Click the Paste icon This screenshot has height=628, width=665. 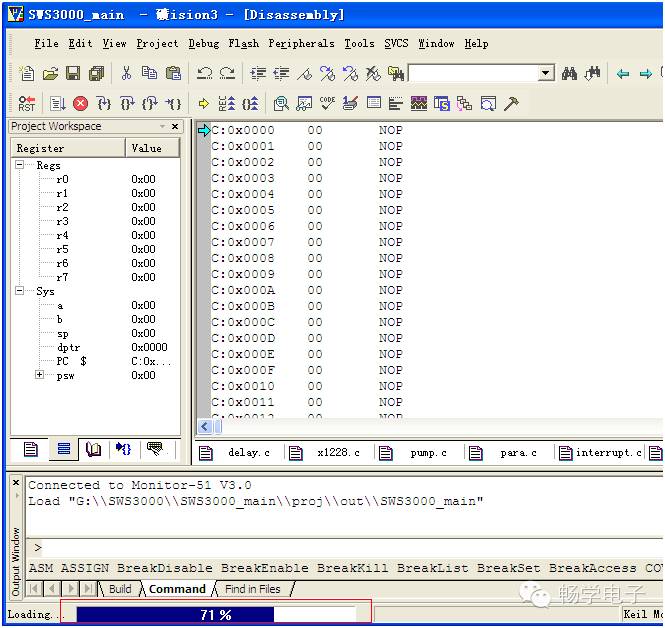pyautogui.click(x=173, y=73)
